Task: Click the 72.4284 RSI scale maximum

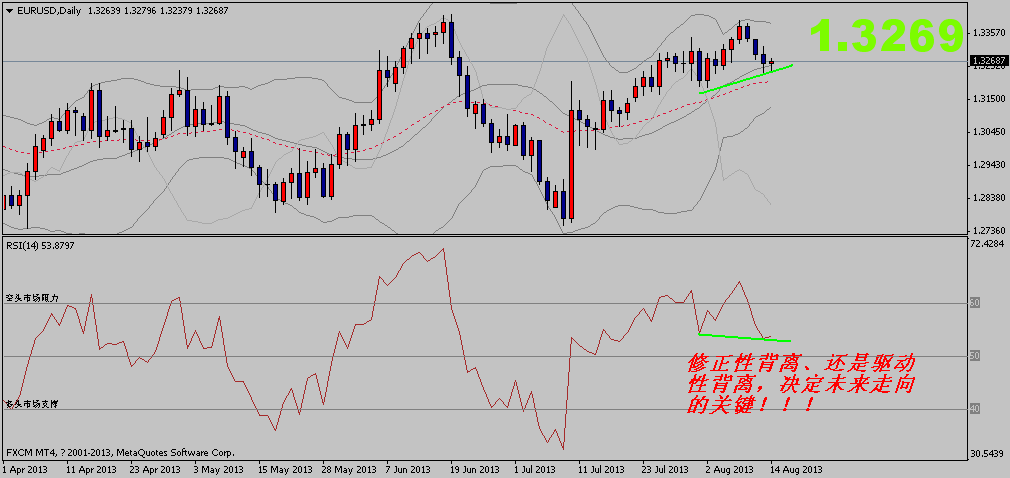Action: [988, 244]
